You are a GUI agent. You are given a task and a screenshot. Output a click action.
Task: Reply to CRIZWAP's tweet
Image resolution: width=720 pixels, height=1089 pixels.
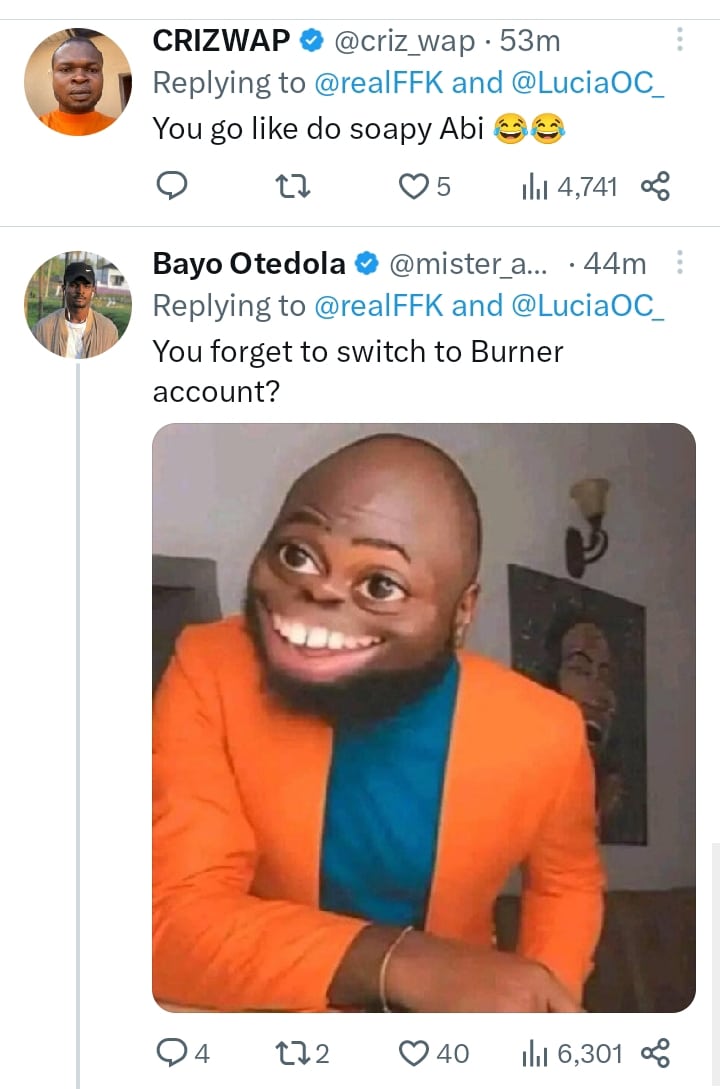pyautogui.click(x=174, y=186)
